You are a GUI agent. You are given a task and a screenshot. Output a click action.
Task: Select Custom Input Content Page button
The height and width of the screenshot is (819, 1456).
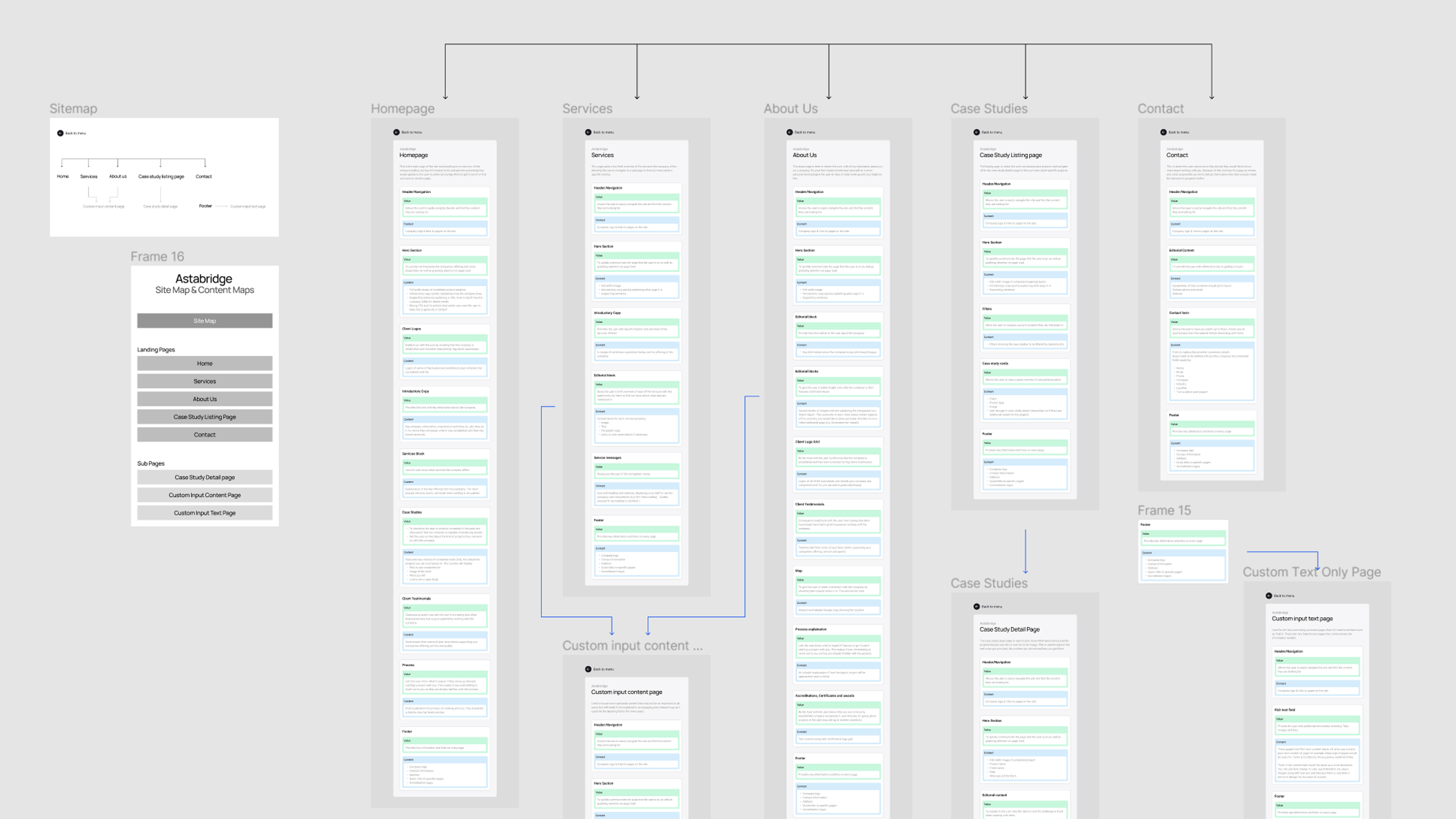click(205, 495)
